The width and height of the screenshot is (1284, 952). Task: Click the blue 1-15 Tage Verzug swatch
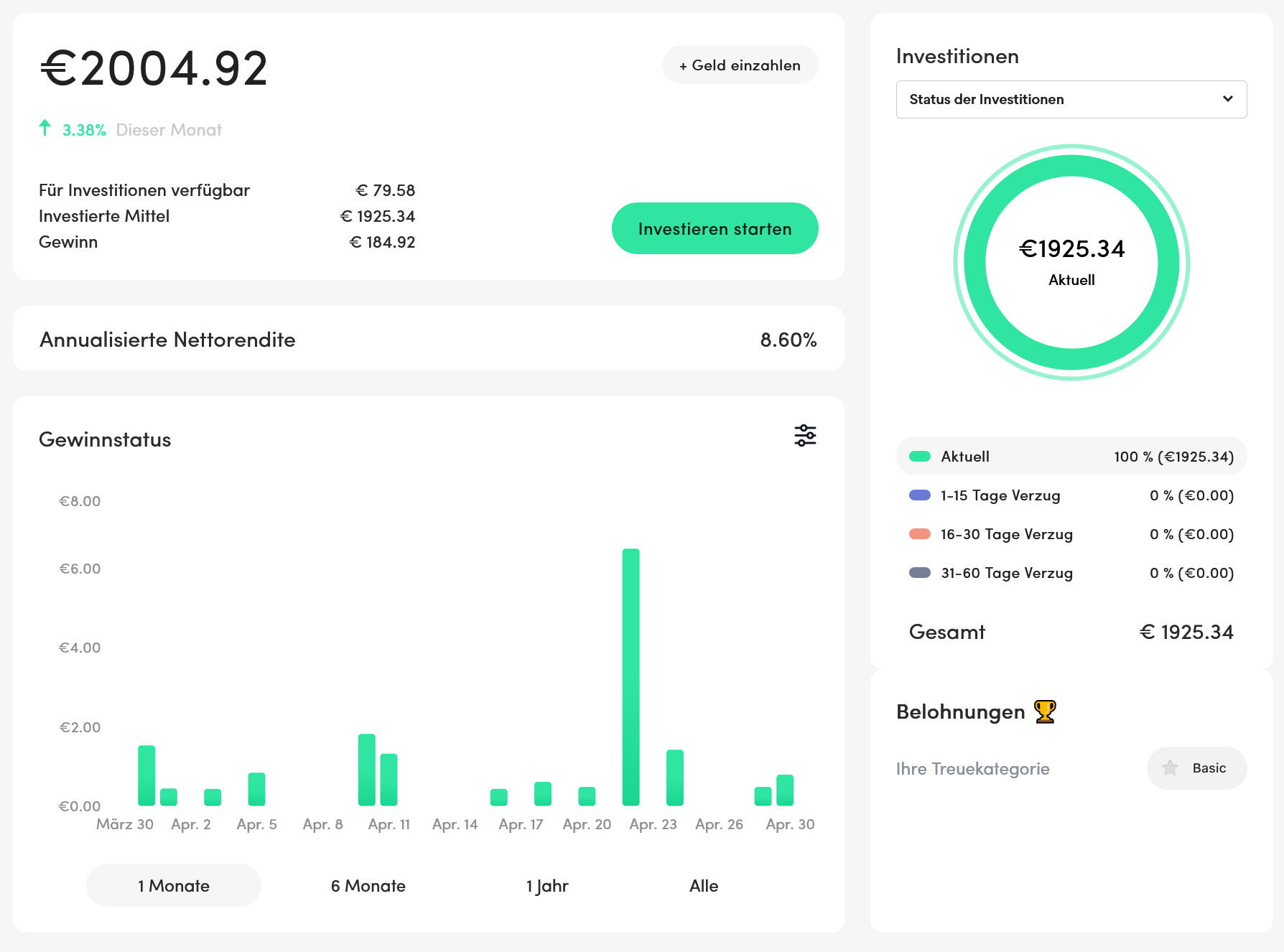920,495
